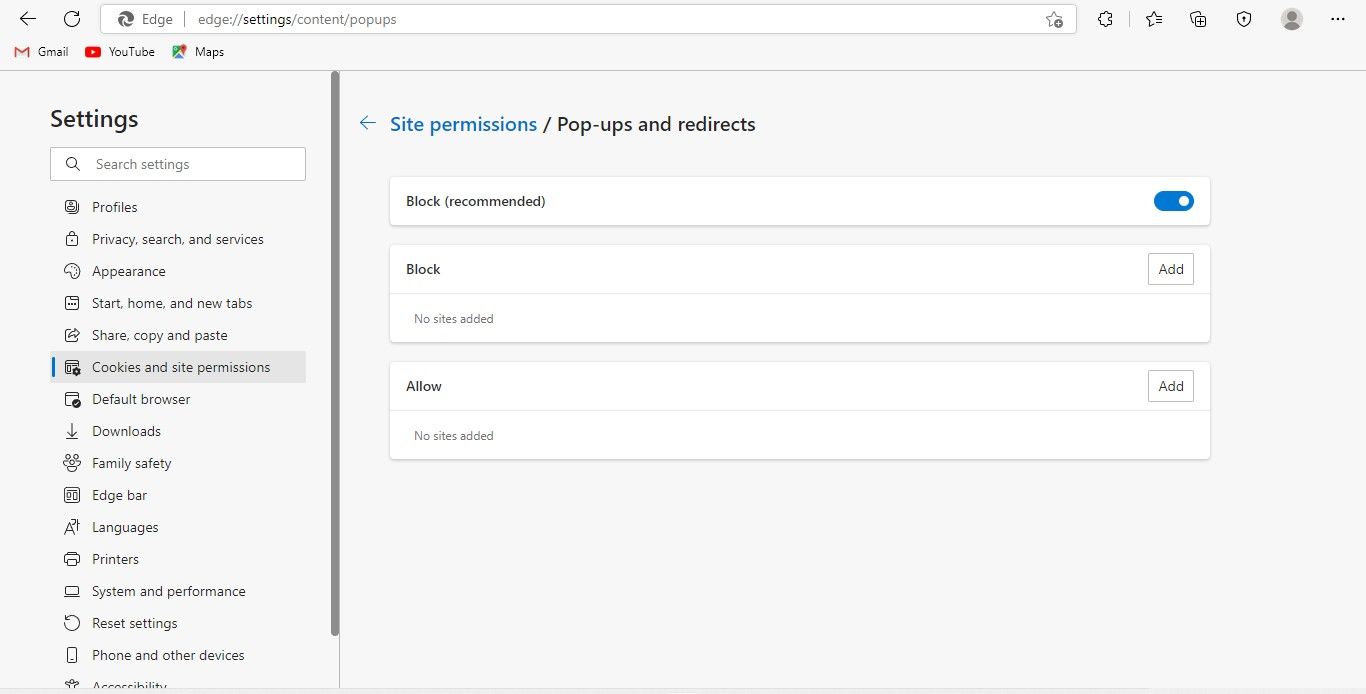Click the browser back arrow button

28,19
